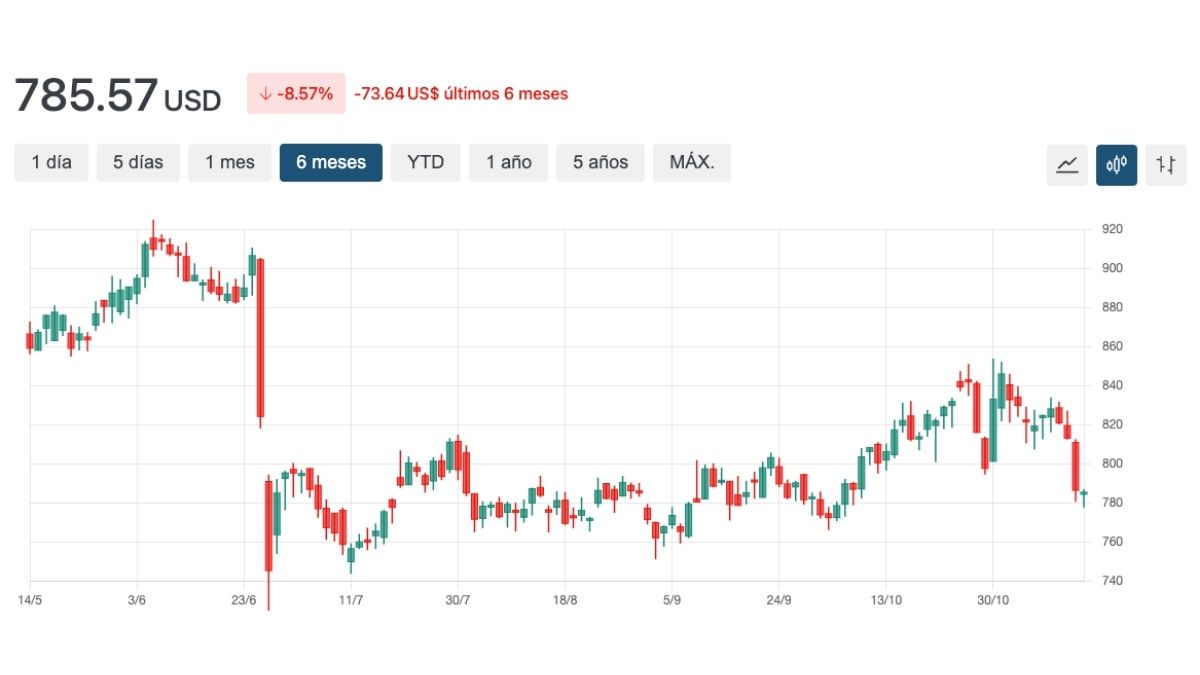The height and width of the screenshot is (675, 1200).
Task: Select the "1 día" time range
Action: (x=51, y=162)
